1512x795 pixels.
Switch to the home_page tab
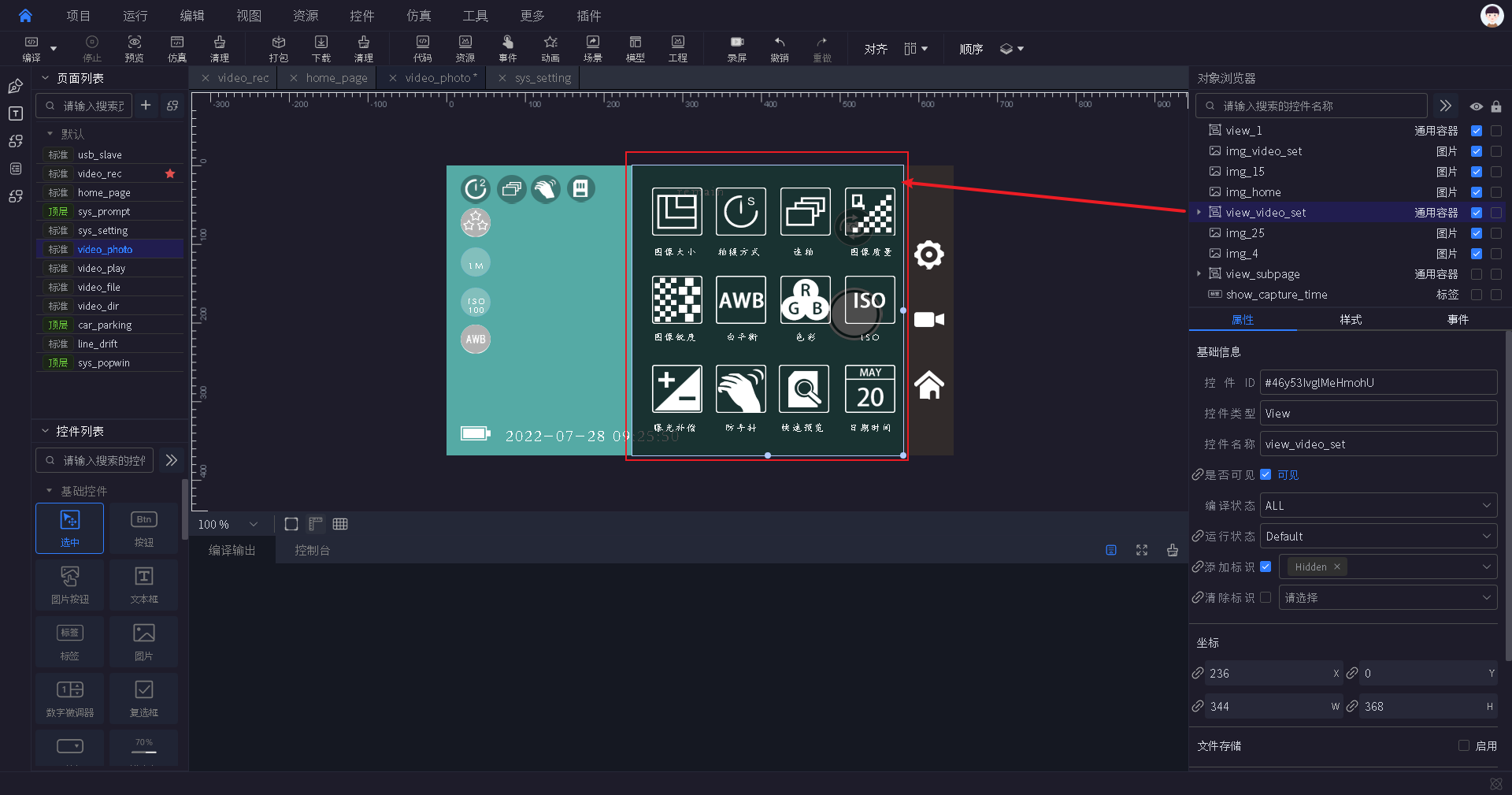[x=336, y=78]
